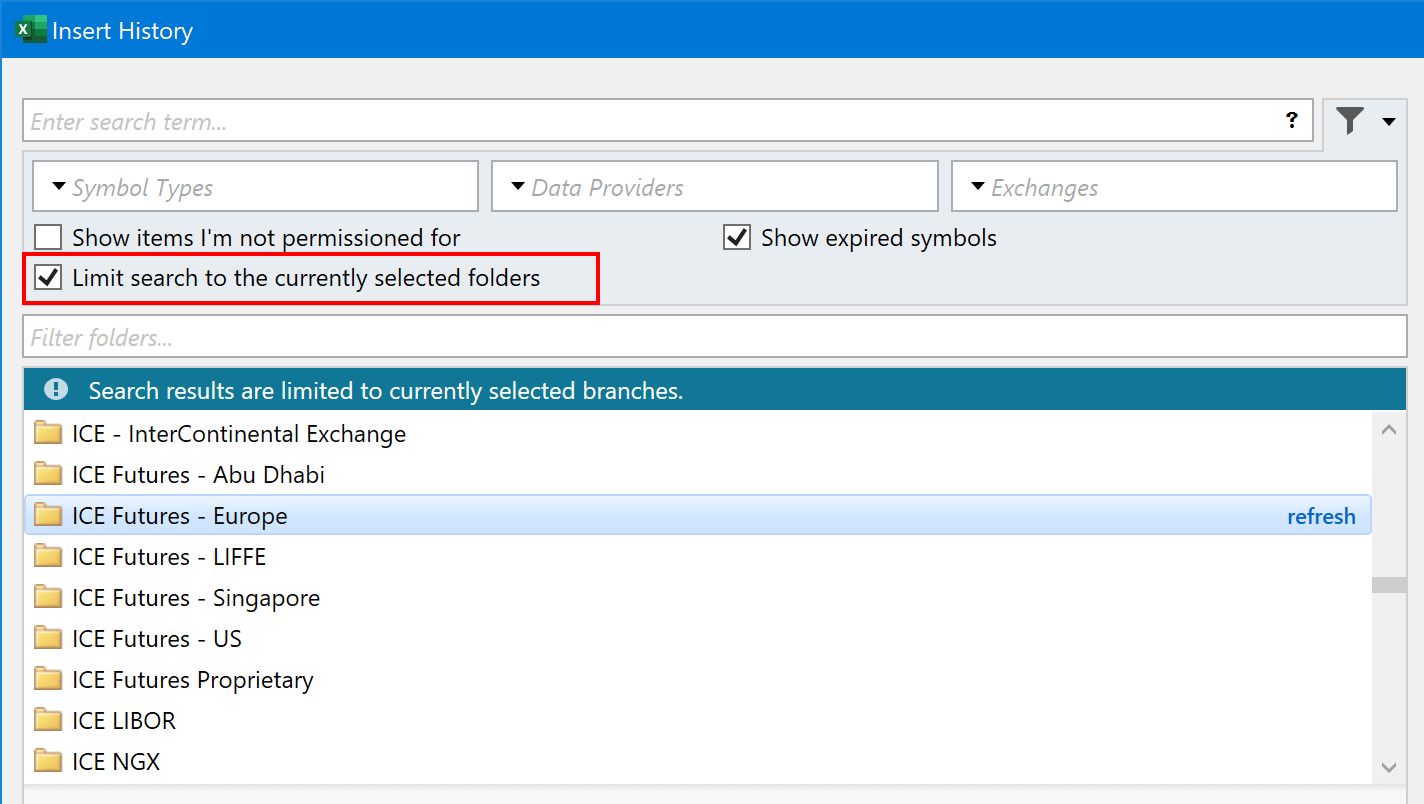Click folder icon beside ICE - InterContinental Exchange
The width and height of the screenshot is (1424, 804).
click(x=48, y=433)
